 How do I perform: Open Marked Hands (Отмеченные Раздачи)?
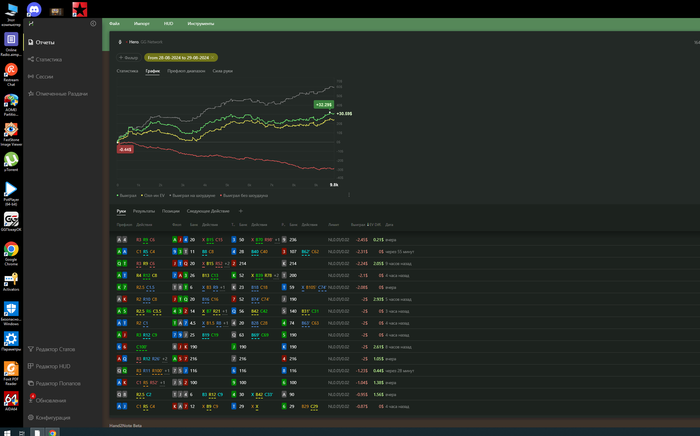tap(62, 93)
